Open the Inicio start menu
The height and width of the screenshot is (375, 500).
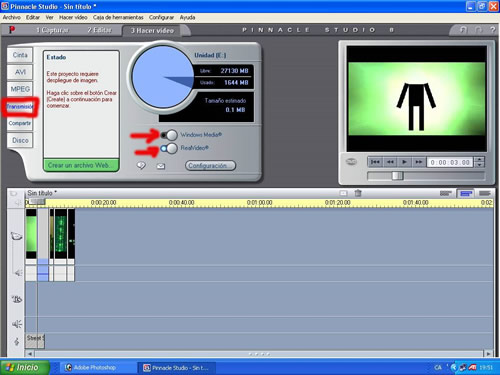[x=24, y=367]
